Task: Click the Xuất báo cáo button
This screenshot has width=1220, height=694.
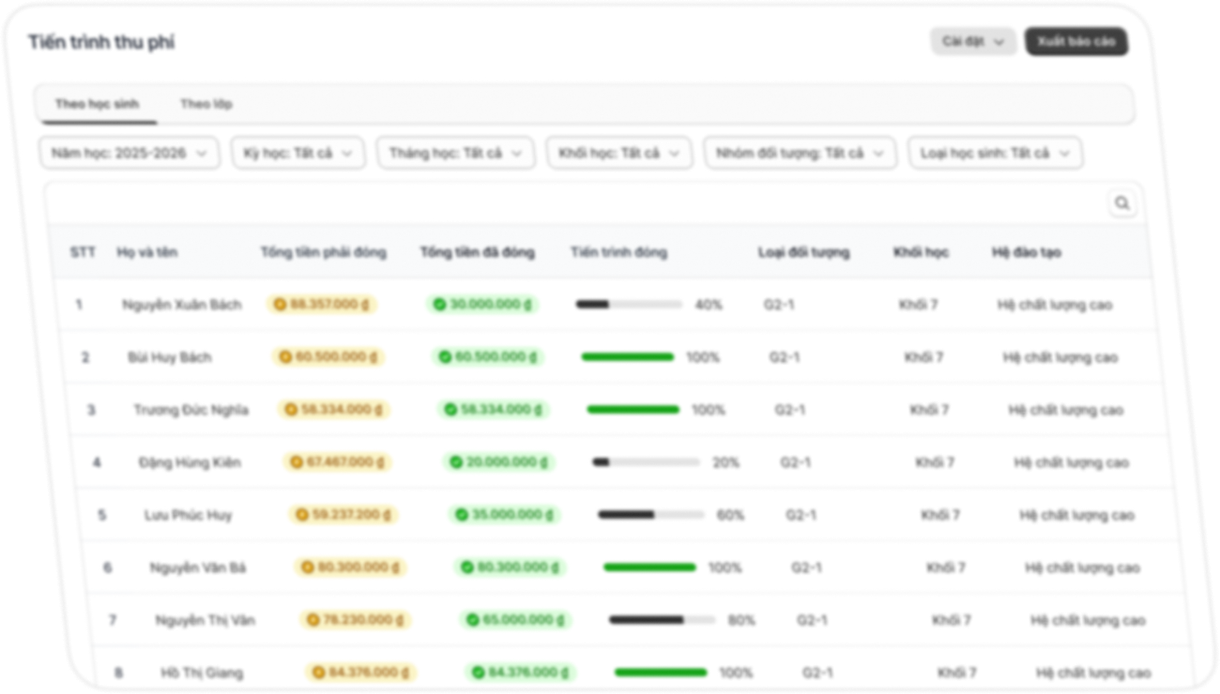Action: (1076, 42)
